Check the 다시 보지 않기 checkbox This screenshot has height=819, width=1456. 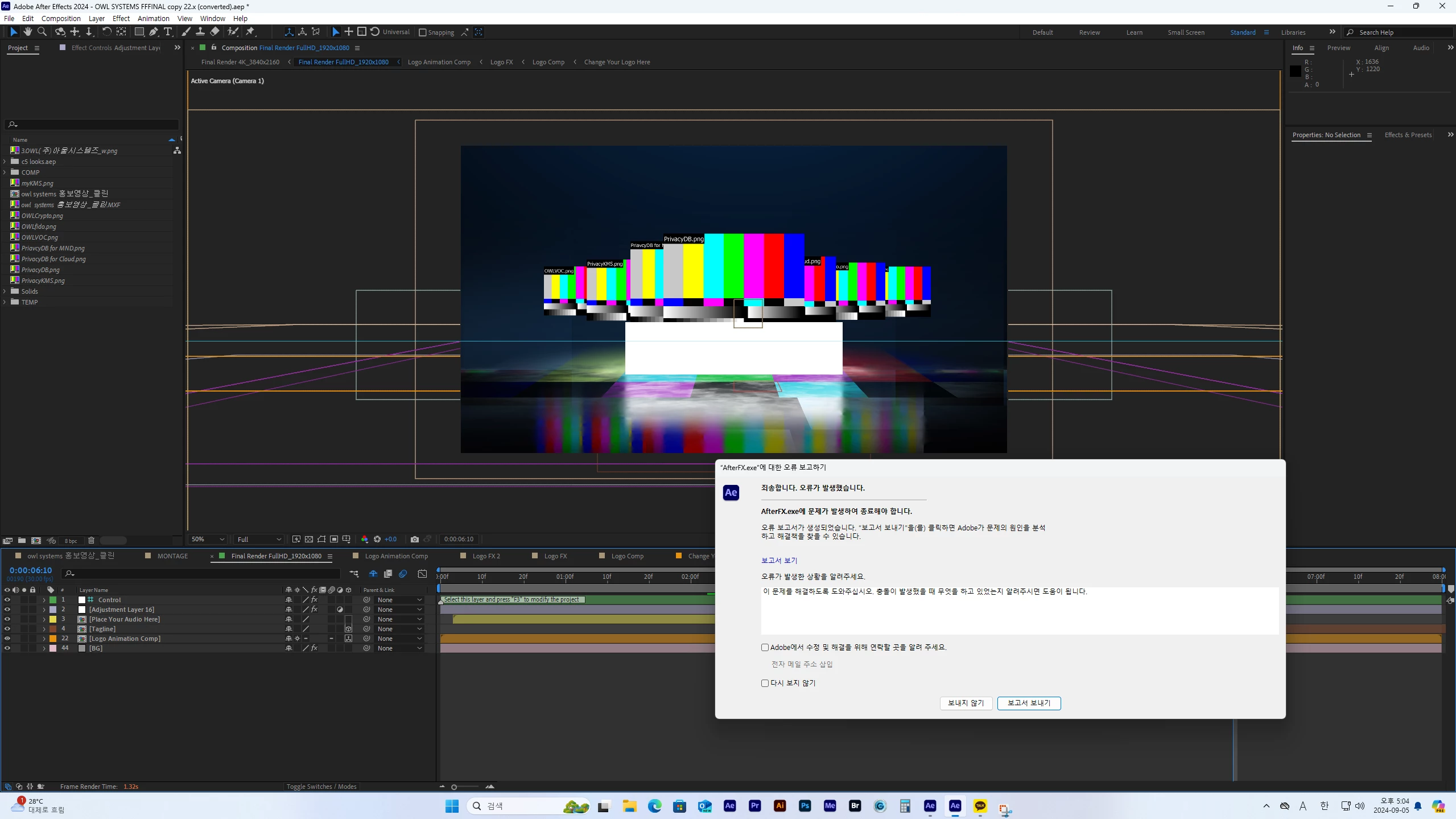coord(765,683)
